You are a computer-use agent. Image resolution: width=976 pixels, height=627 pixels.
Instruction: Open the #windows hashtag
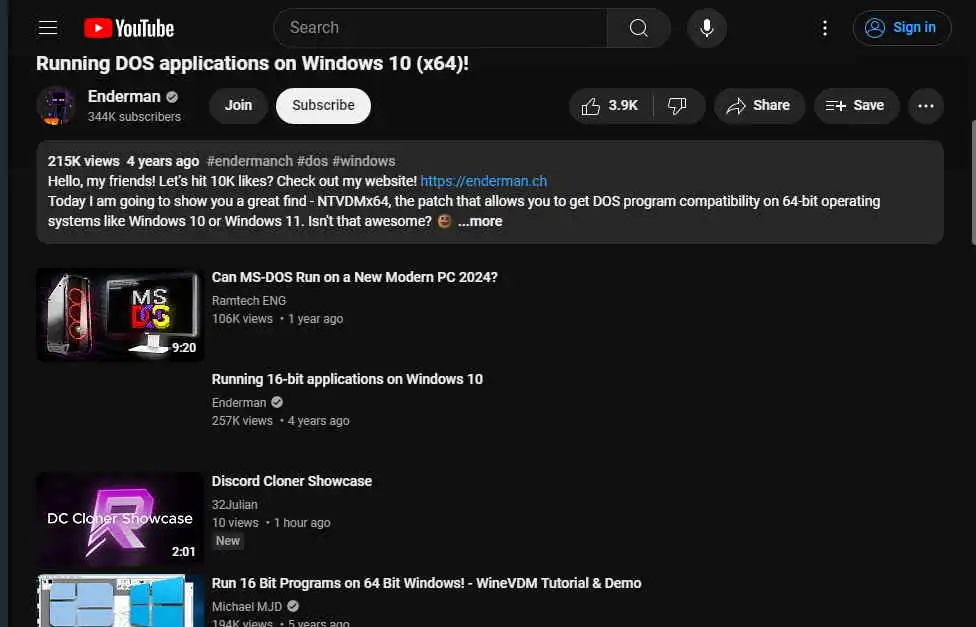click(x=364, y=161)
